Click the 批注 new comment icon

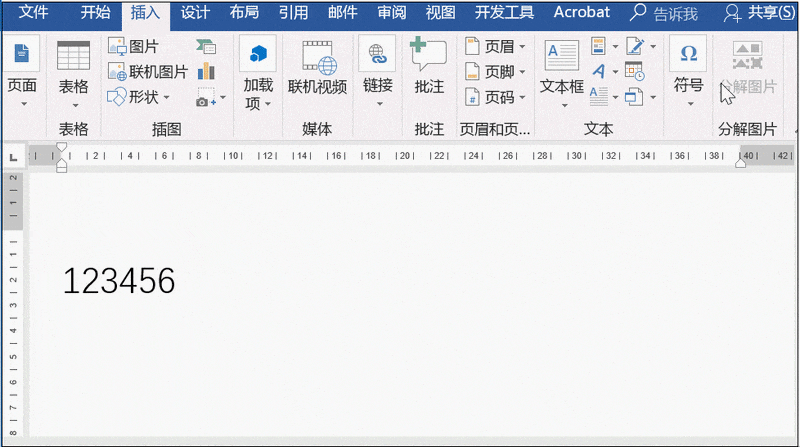(x=428, y=54)
